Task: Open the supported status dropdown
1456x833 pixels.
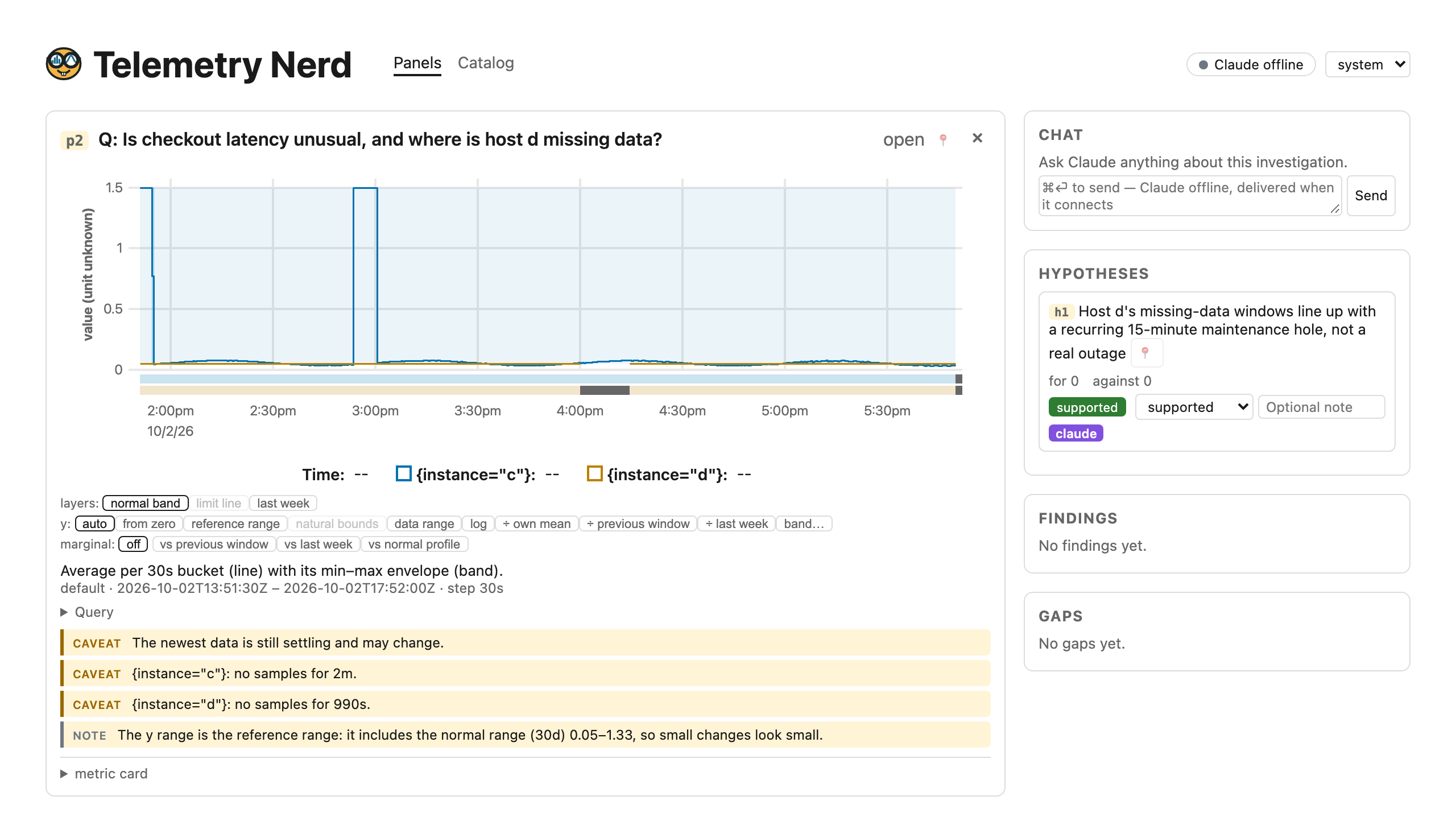Action: click(1193, 407)
